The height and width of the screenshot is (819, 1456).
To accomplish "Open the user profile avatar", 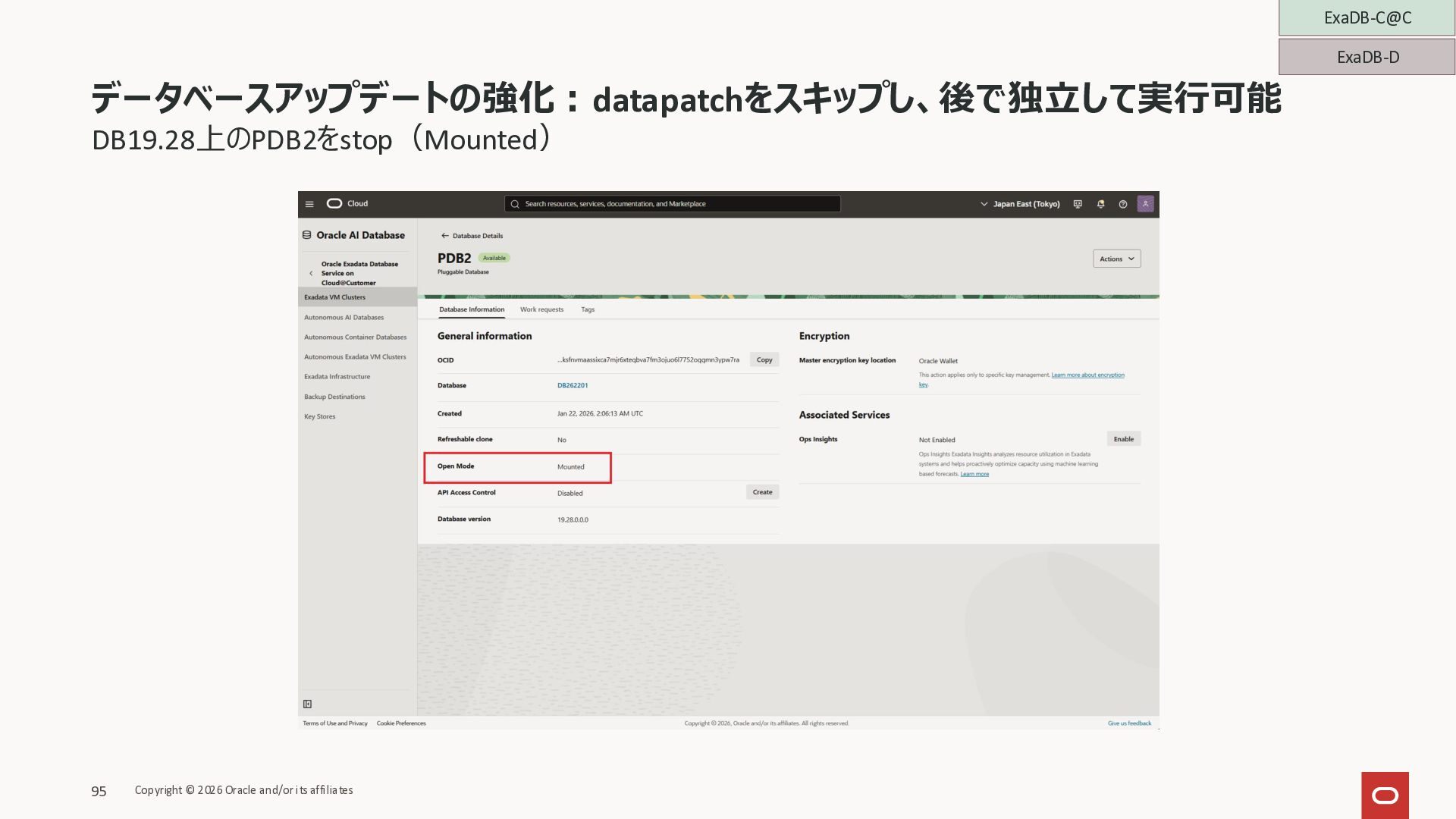I will 1145,204.
